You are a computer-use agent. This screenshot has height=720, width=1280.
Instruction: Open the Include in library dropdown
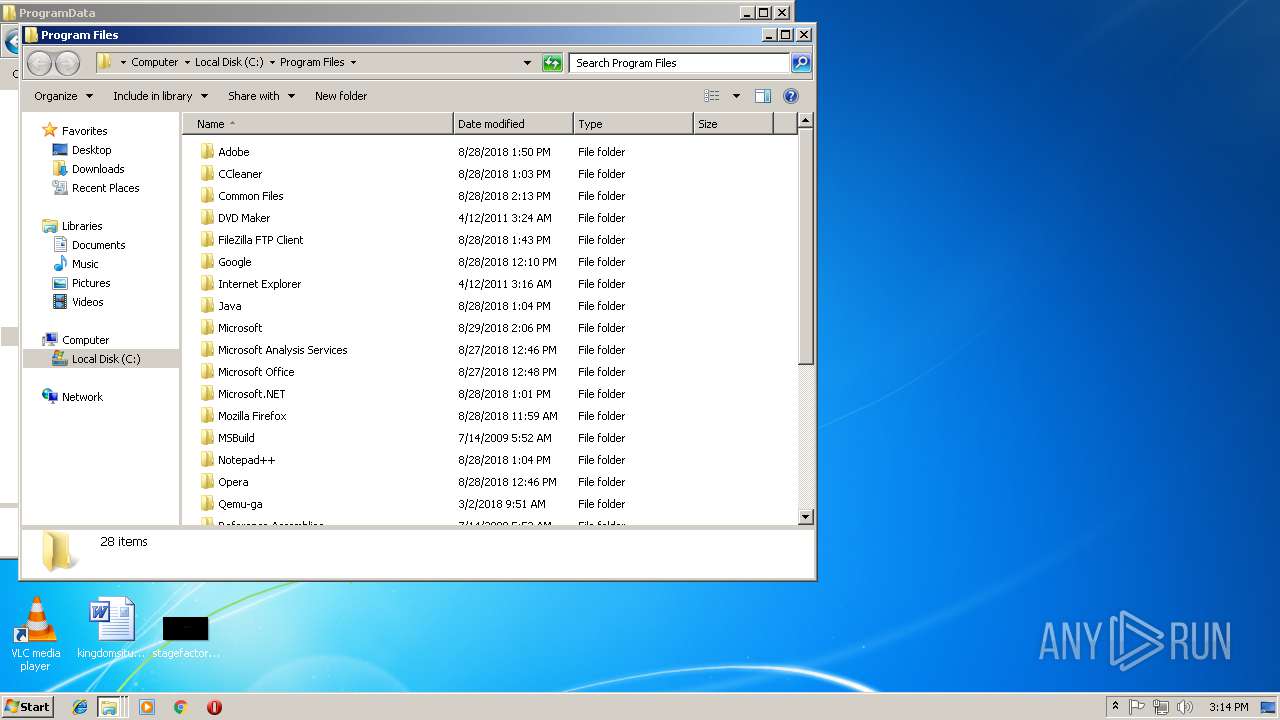click(160, 96)
